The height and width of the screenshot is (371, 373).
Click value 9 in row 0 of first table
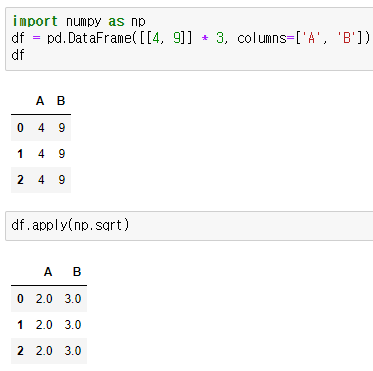pyautogui.click(x=62, y=128)
